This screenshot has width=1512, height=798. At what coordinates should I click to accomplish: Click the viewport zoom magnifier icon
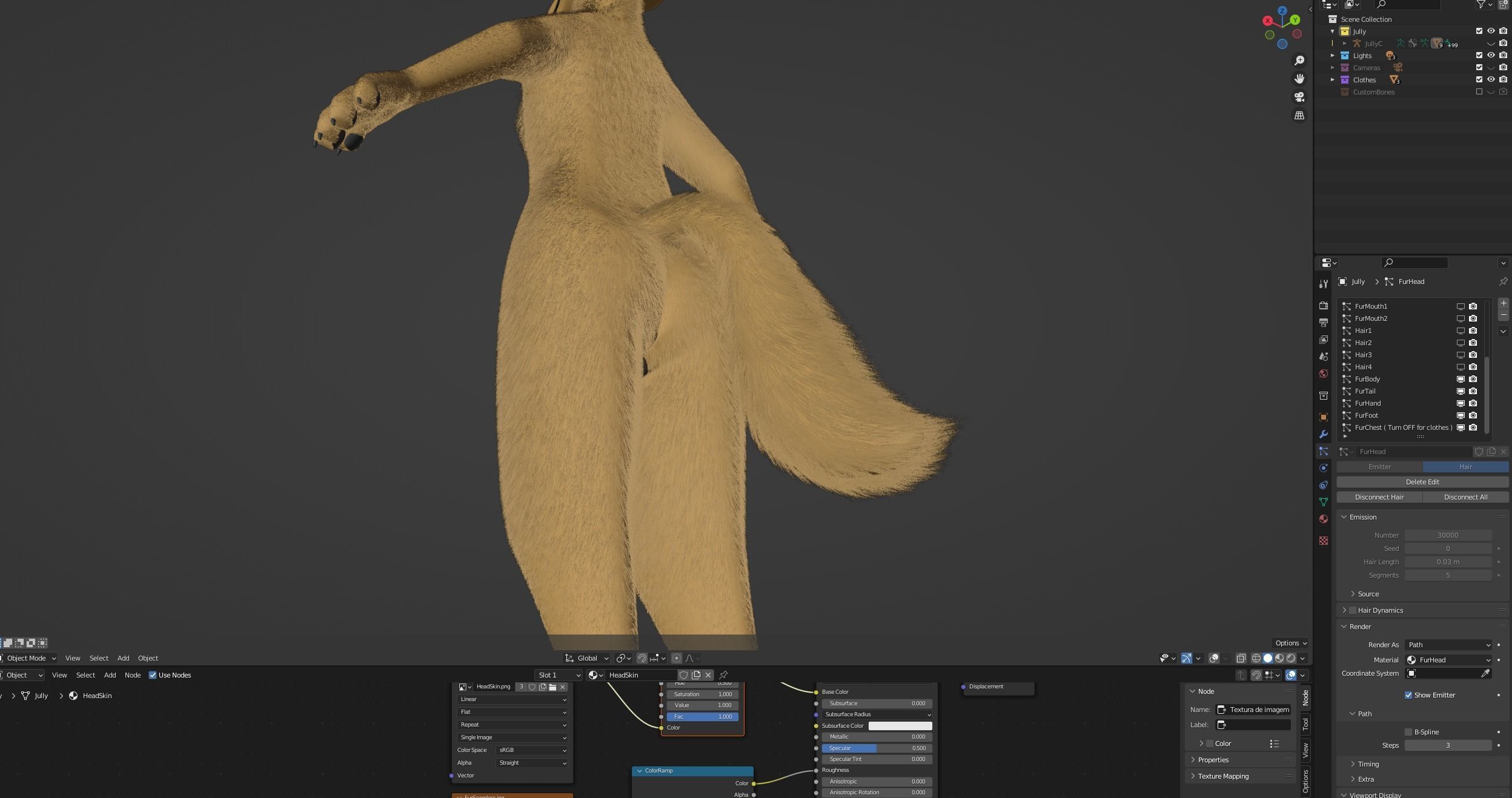tap(1299, 61)
